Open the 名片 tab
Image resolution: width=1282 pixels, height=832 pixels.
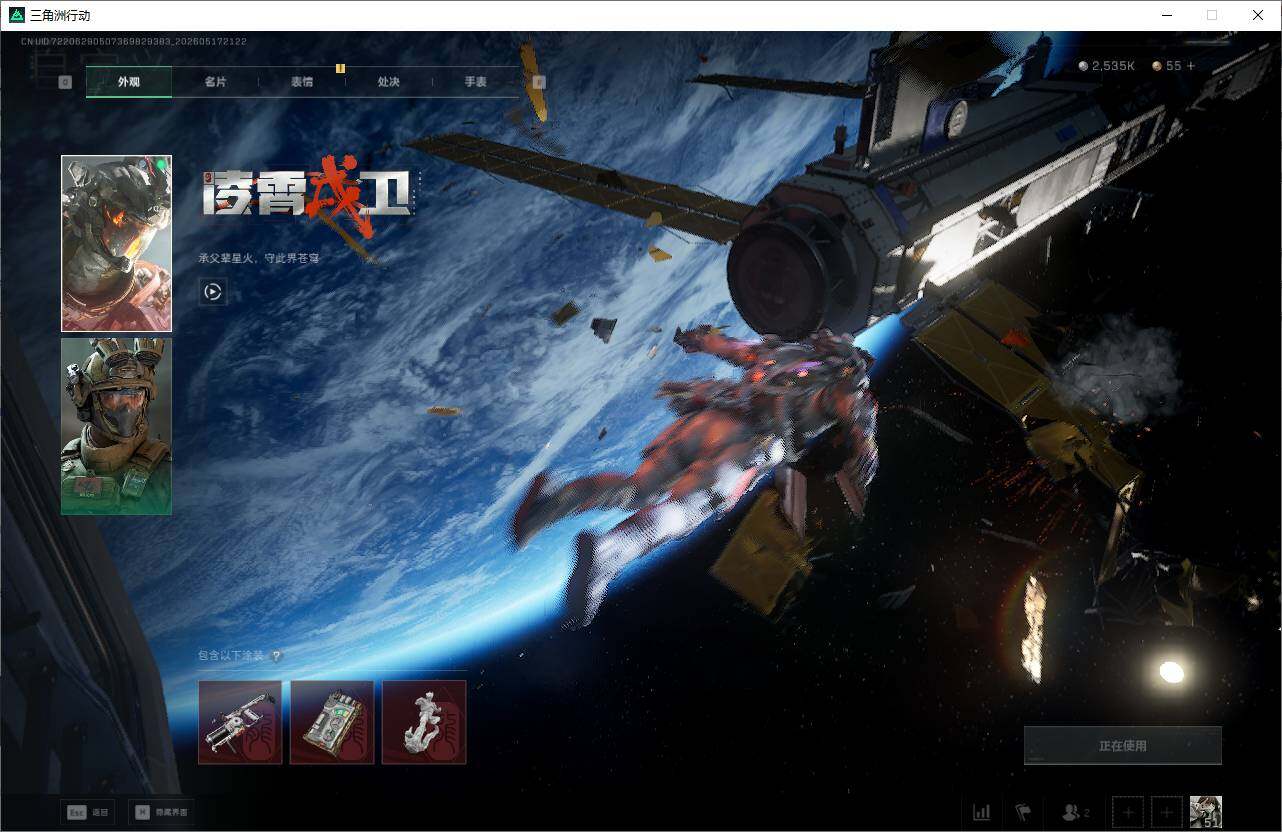[215, 82]
